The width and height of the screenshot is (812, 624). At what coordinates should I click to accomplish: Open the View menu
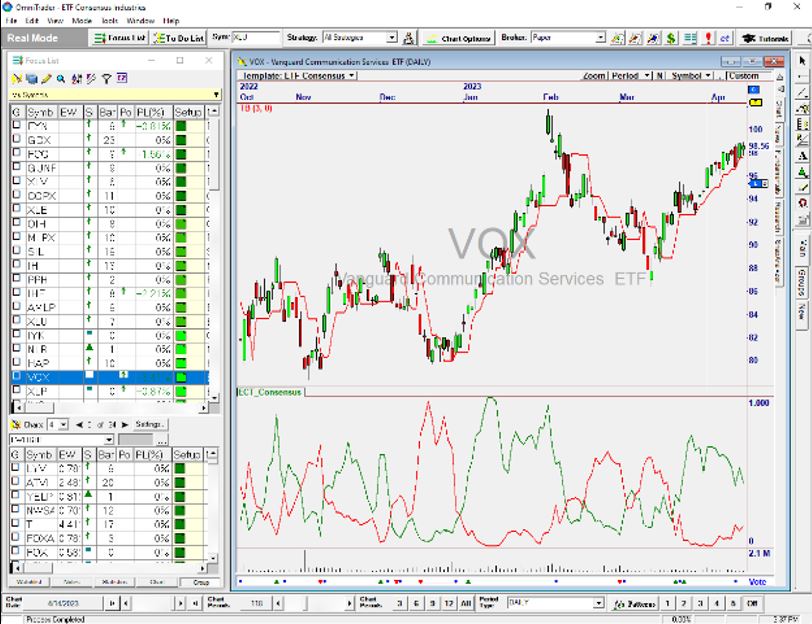pos(55,21)
